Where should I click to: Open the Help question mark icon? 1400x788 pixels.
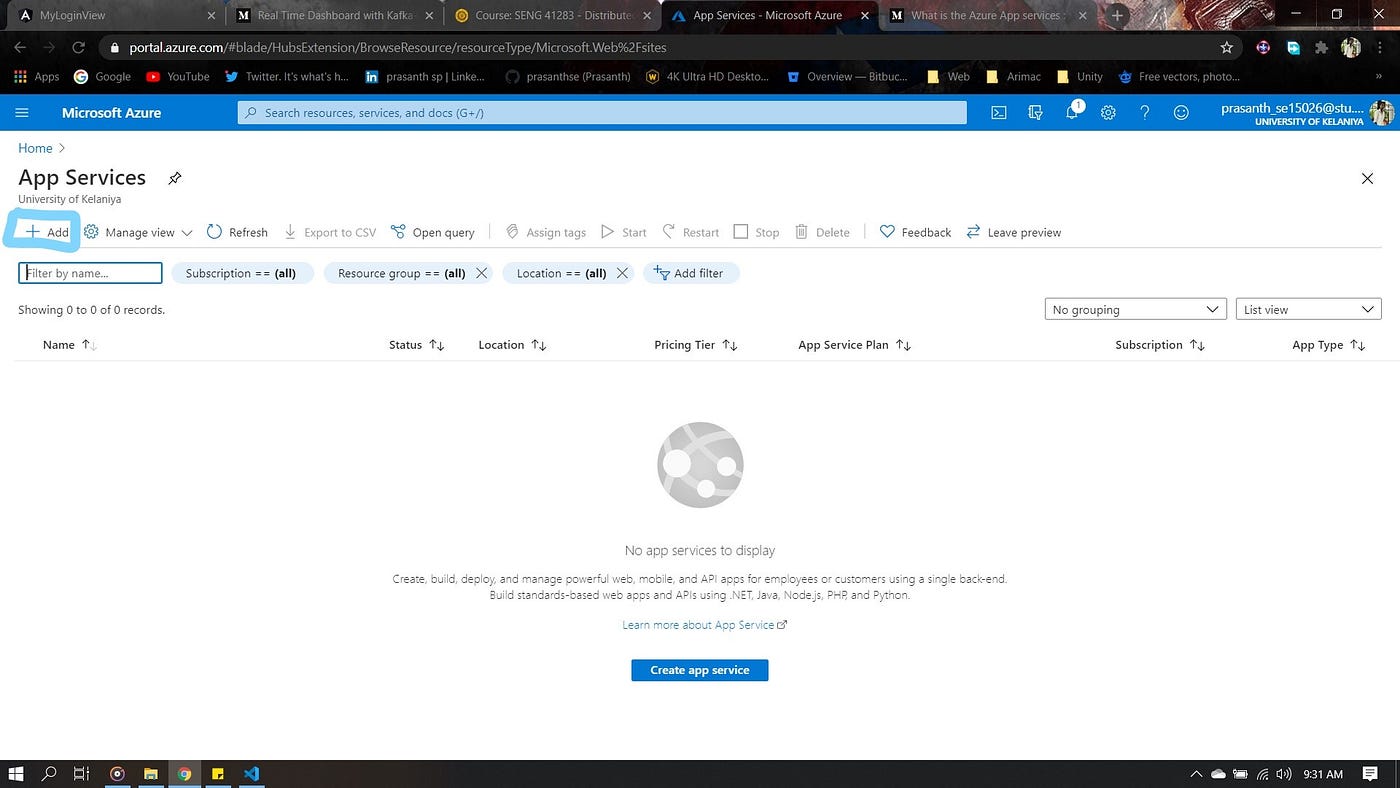coord(1145,113)
